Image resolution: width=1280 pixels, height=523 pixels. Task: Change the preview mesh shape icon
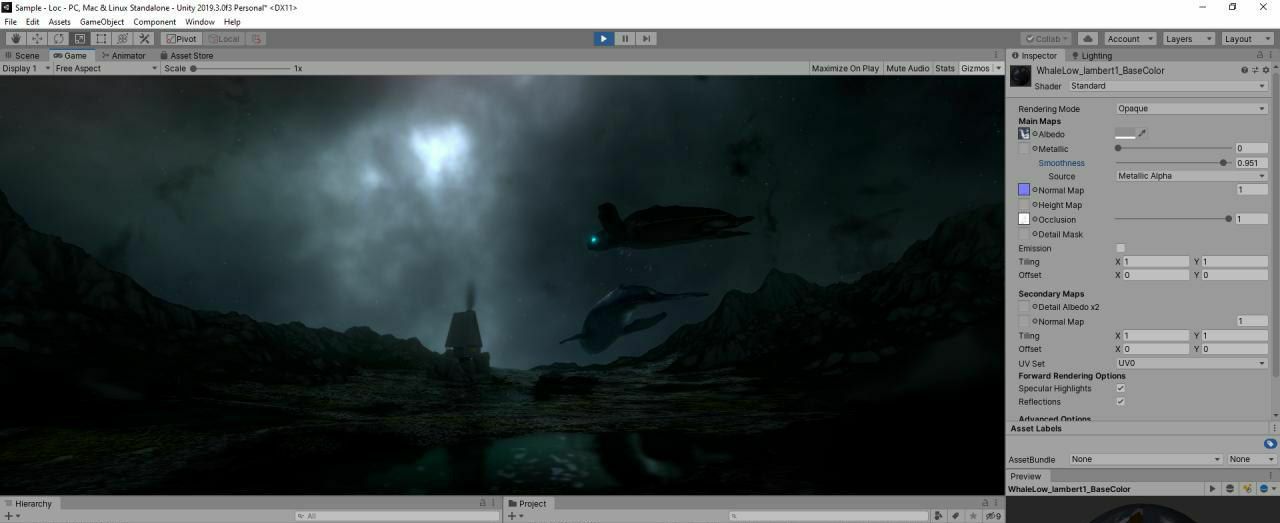point(1230,489)
